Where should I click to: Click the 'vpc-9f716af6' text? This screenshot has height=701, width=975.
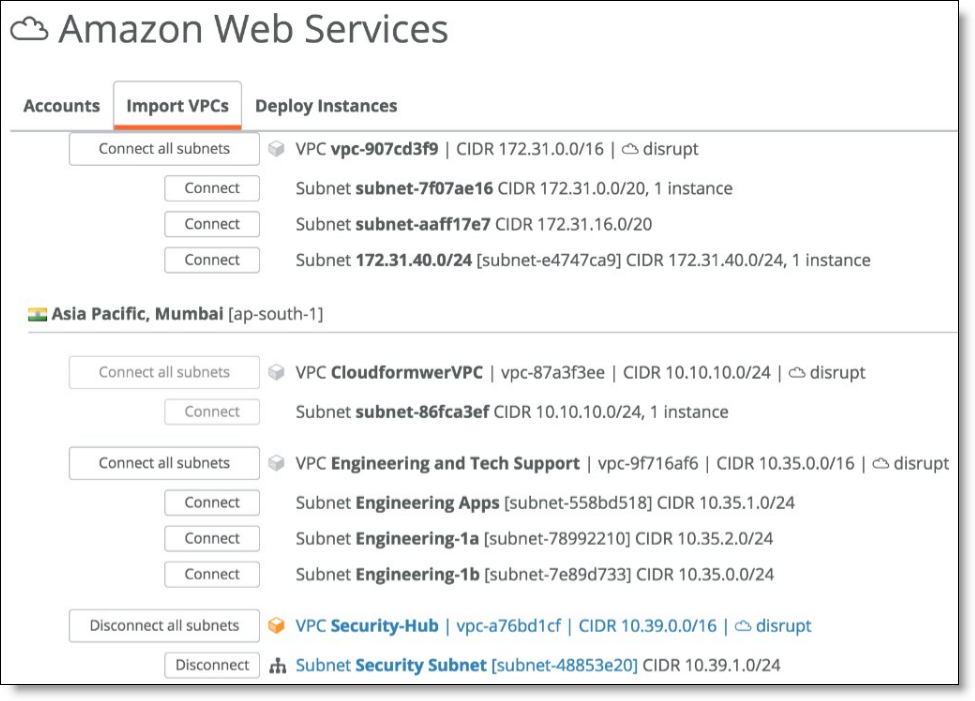pos(648,463)
